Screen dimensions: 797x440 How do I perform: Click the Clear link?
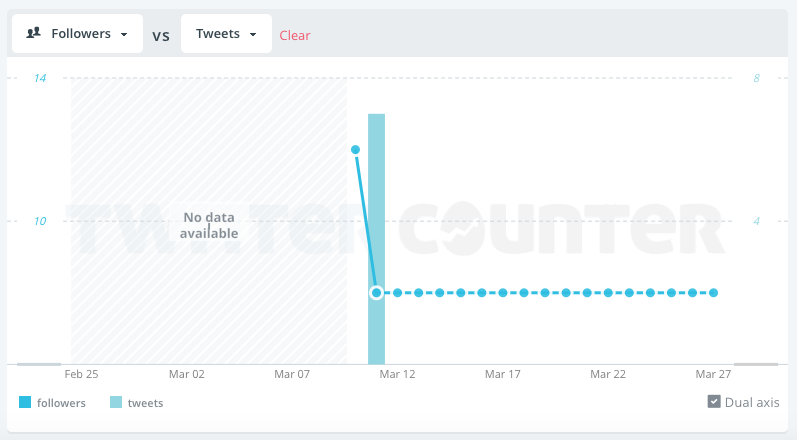click(x=295, y=35)
